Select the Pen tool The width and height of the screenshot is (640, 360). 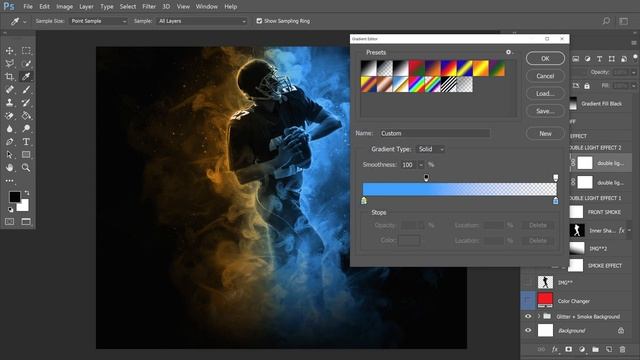click(x=9, y=142)
